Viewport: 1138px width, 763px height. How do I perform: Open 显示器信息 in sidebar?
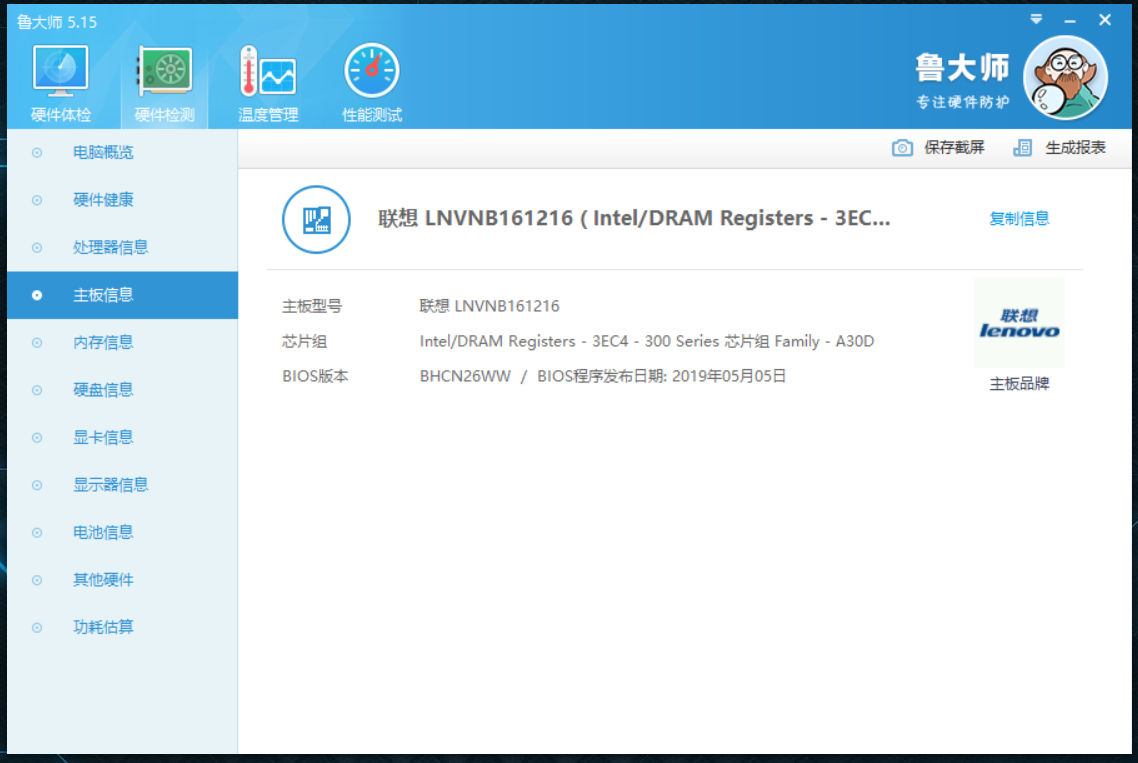(110, 485)
